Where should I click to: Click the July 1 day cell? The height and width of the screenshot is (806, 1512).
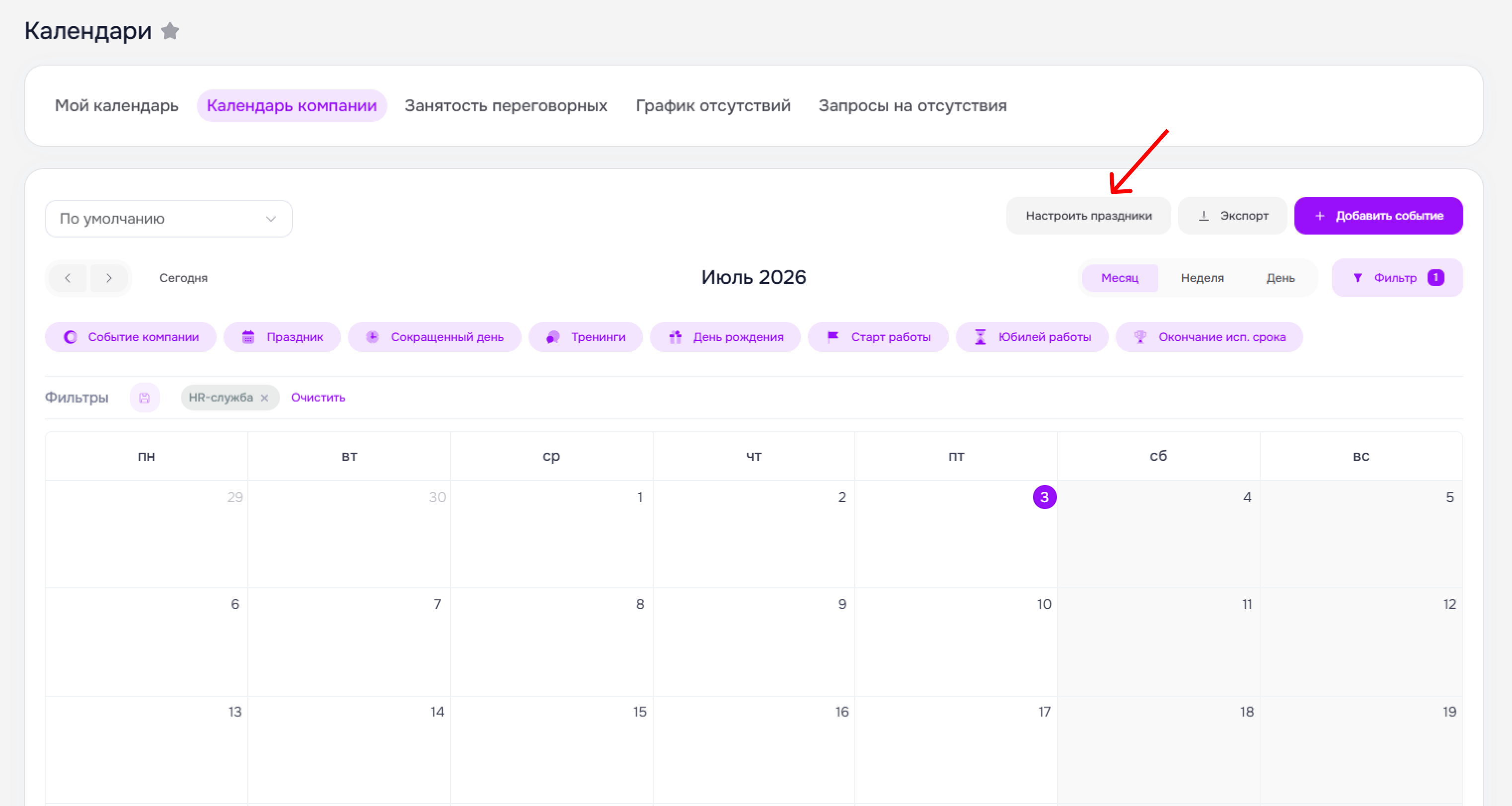pyautogui.click(x=552, y=535)
